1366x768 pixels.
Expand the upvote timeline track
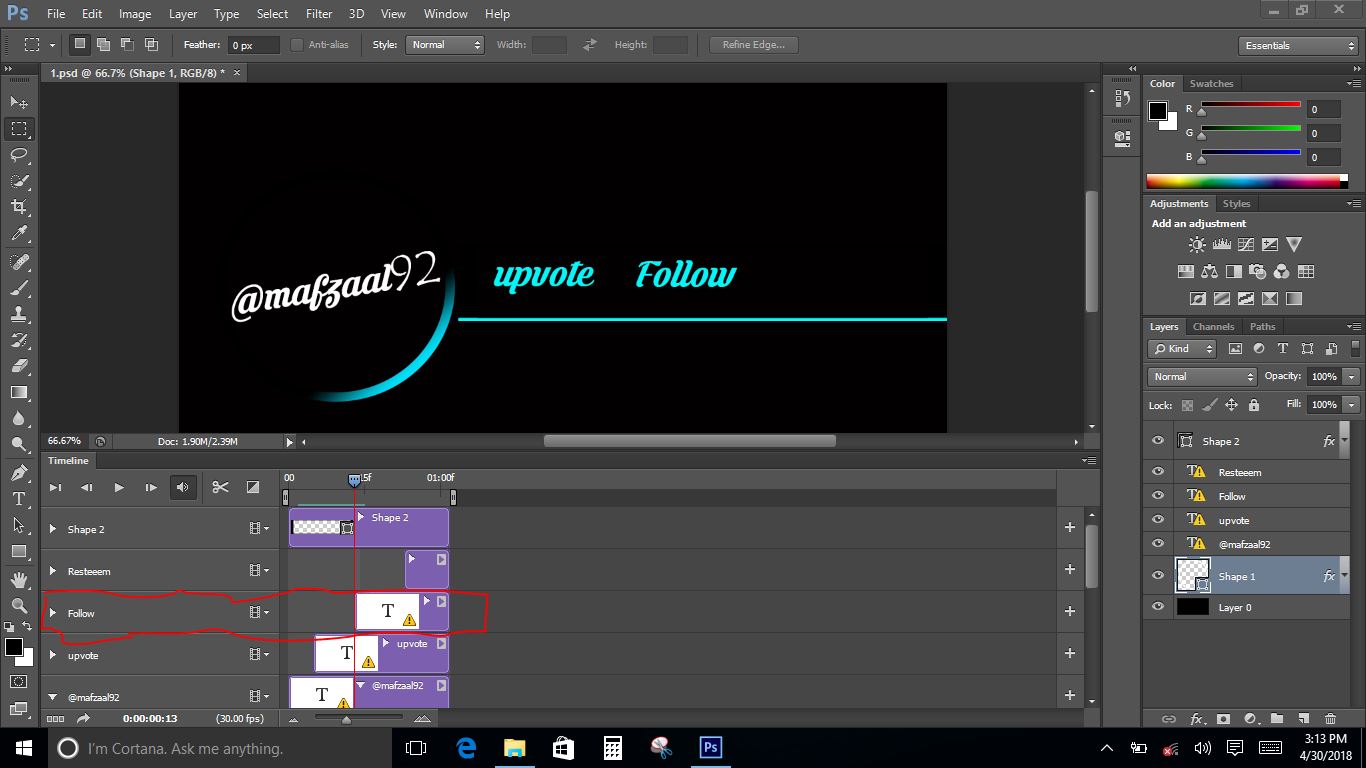(x=53, y=655)
